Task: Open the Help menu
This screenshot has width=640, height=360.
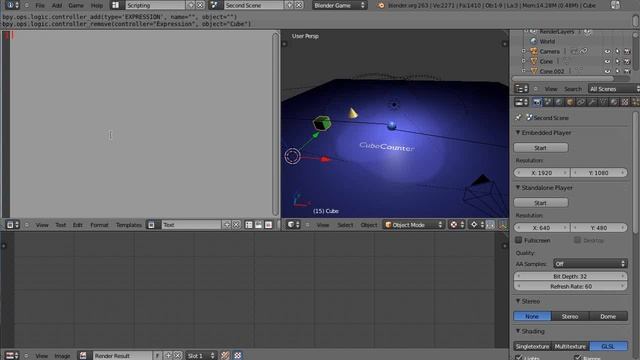Action: click(97, 5)
